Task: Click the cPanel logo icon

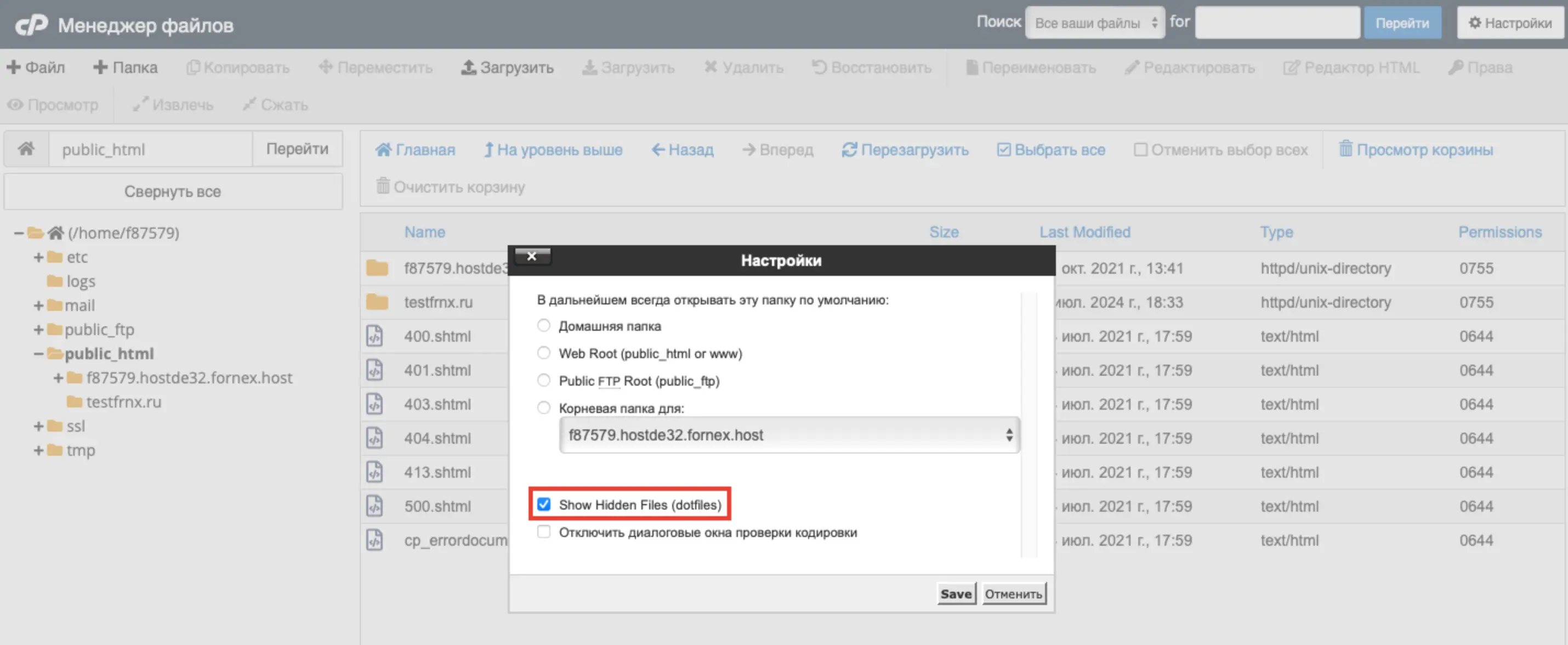Action: pos(31,25)
